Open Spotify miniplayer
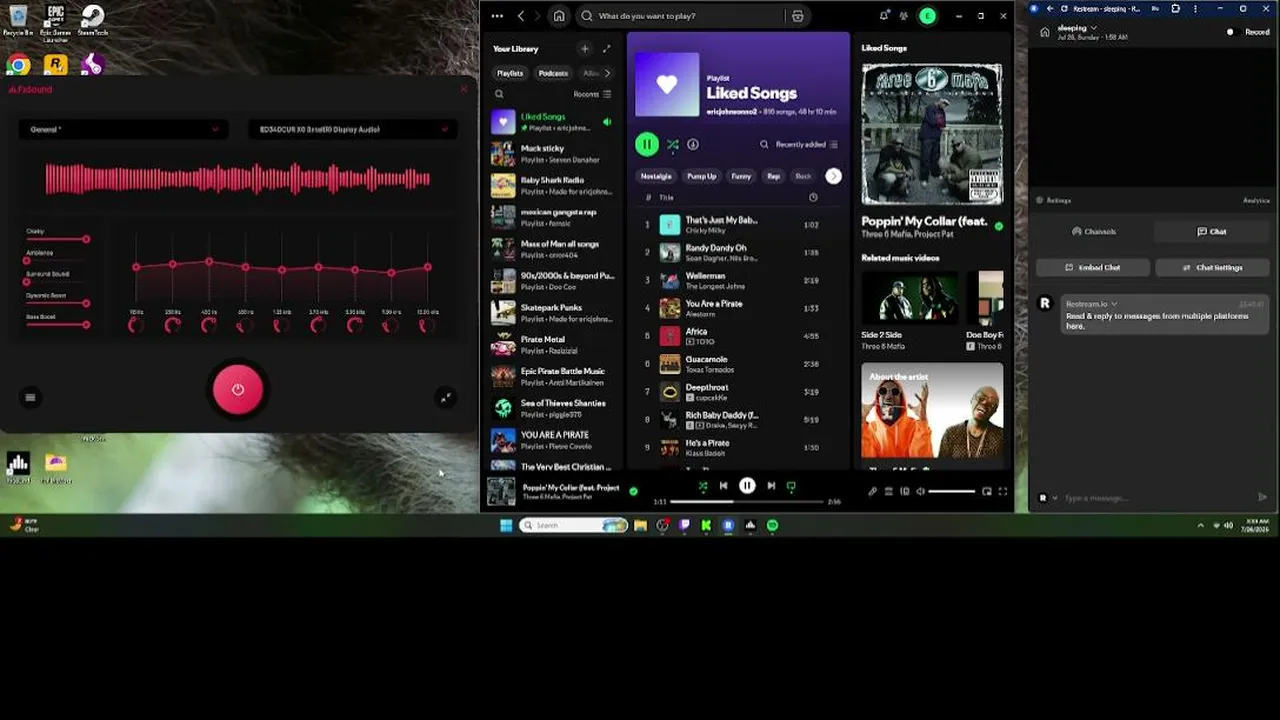Screen dimensions: 1280x720 987,491
